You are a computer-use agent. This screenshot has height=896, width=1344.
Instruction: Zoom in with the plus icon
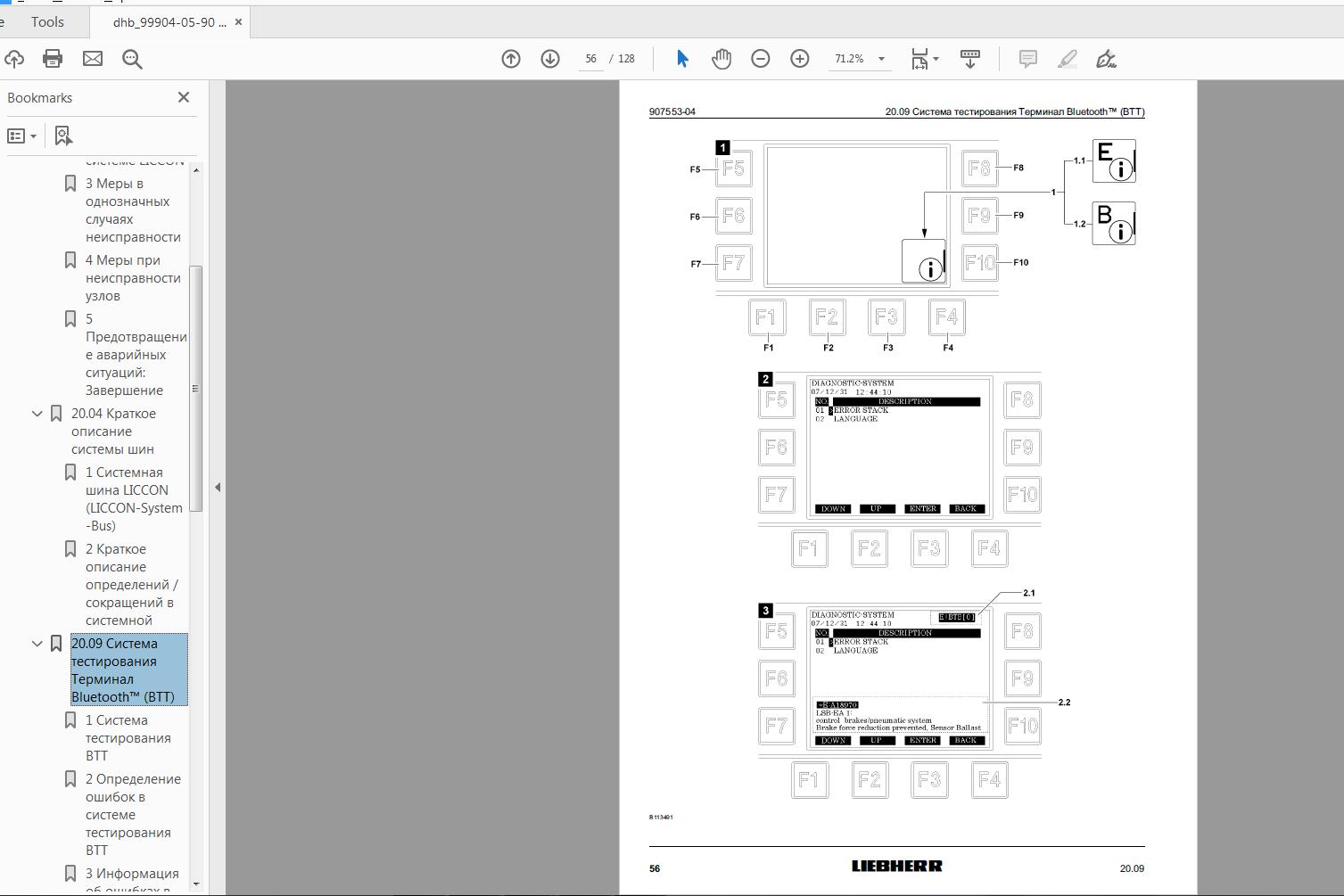point(800,59)
